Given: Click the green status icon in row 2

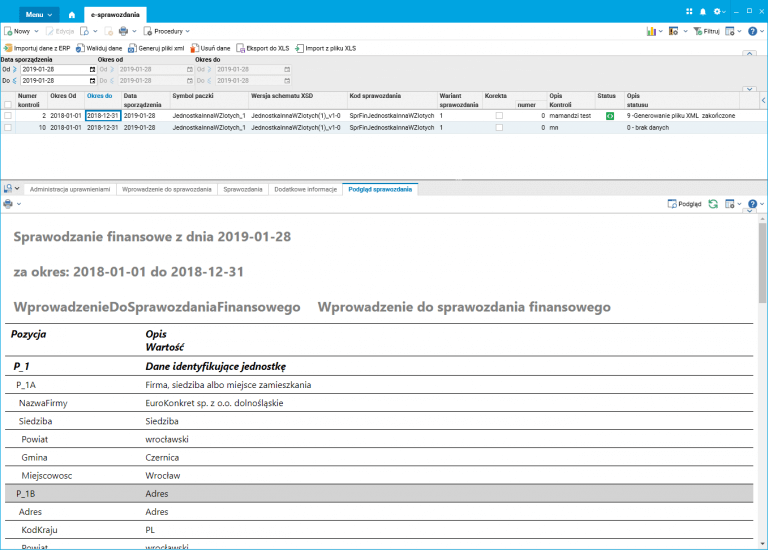Looking at the screenshot, I should pyautogui.click(x=610, y=116).
